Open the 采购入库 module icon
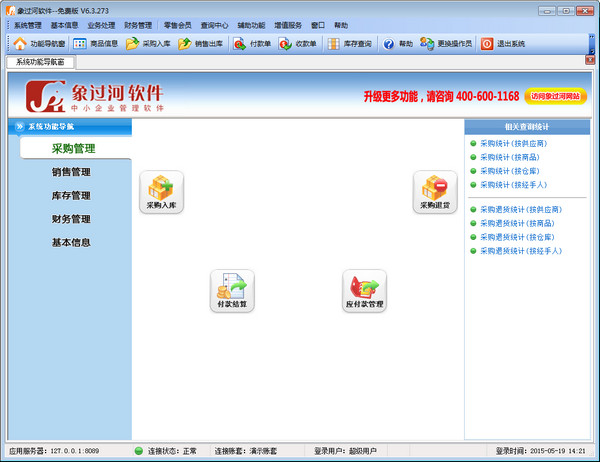The width and height of the screenshot is (600, 462). pos(161,192)
